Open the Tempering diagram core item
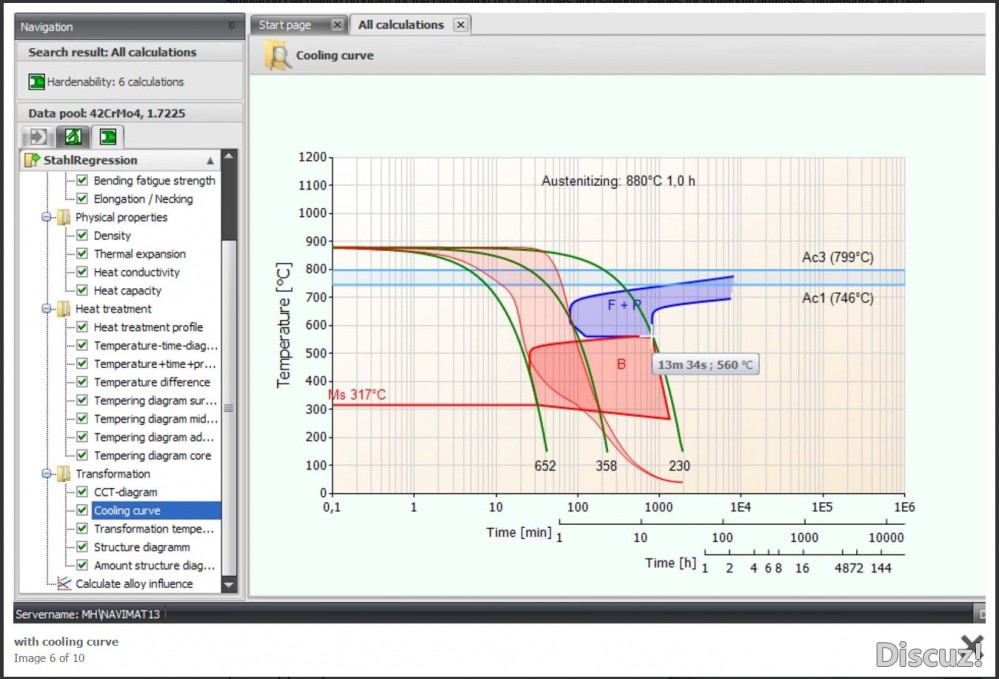This screenshot has width=999, height=679. click(152, 455)
